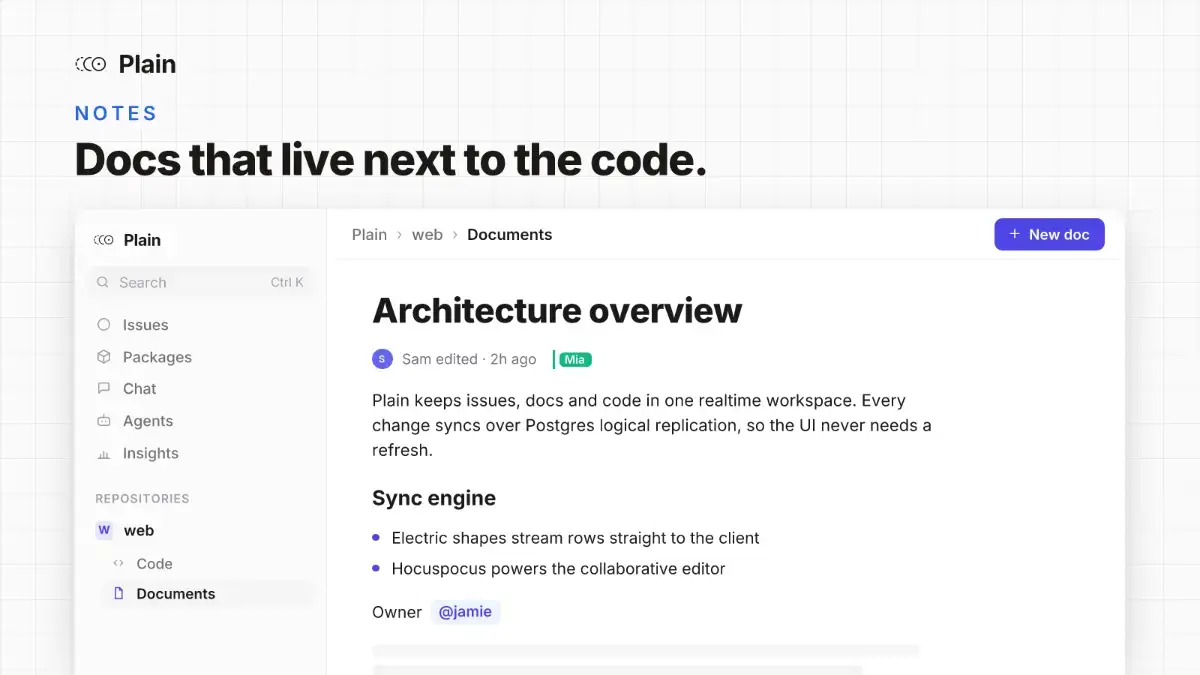Click the Sync engine heading
Image resolution: width=1200 pixels, height=675 pixels.
click(x=434, y=498)
